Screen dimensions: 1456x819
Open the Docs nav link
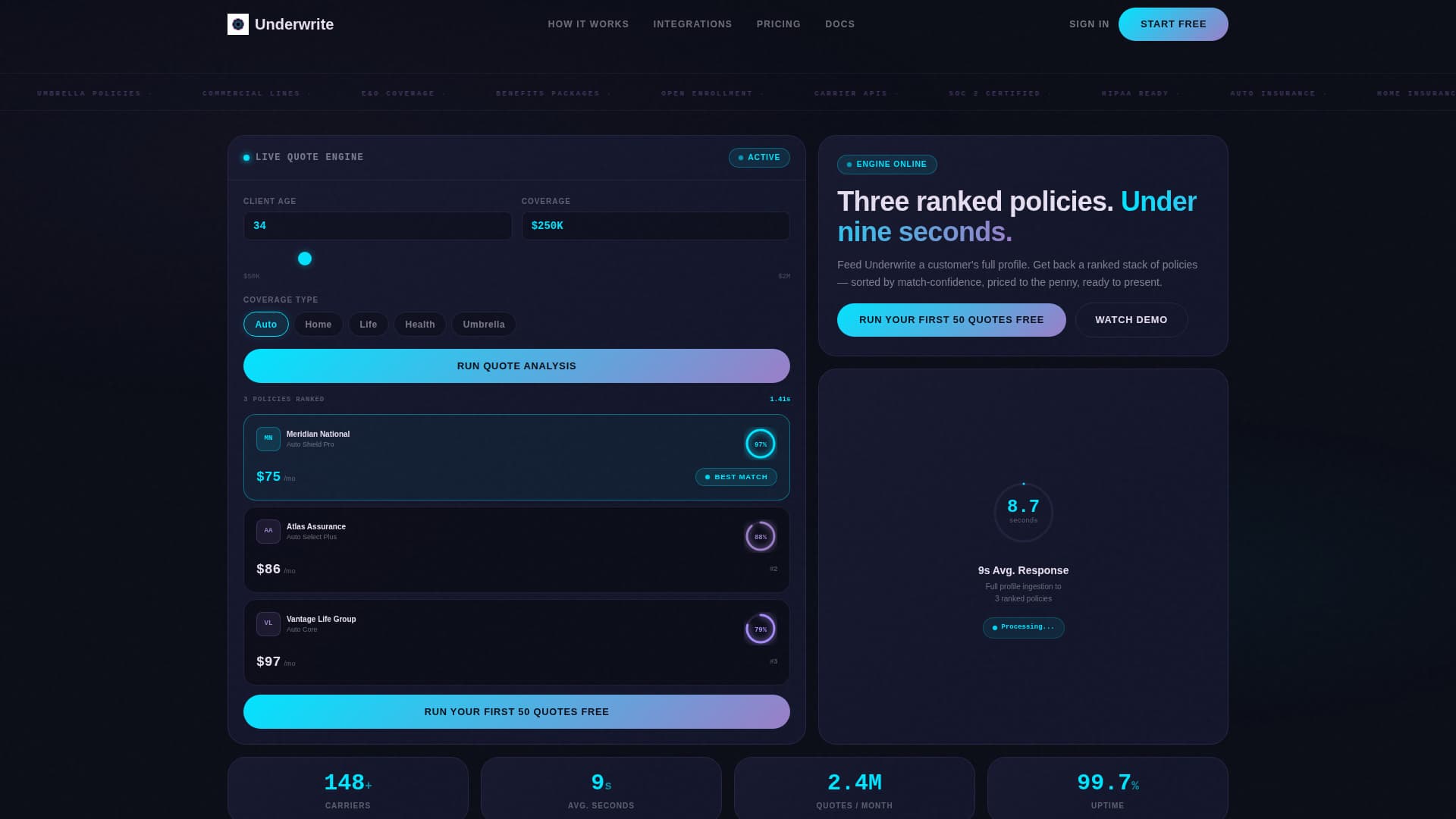840,24
